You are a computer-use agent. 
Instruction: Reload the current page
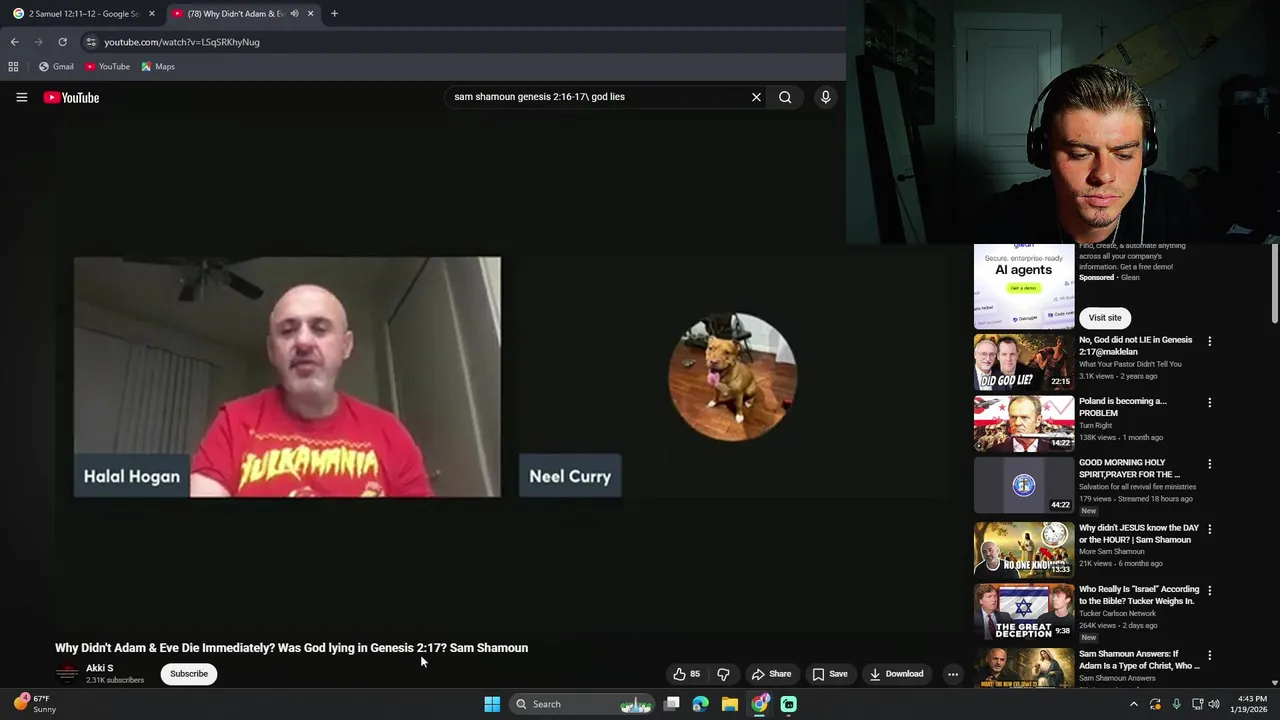pos(62,42)
